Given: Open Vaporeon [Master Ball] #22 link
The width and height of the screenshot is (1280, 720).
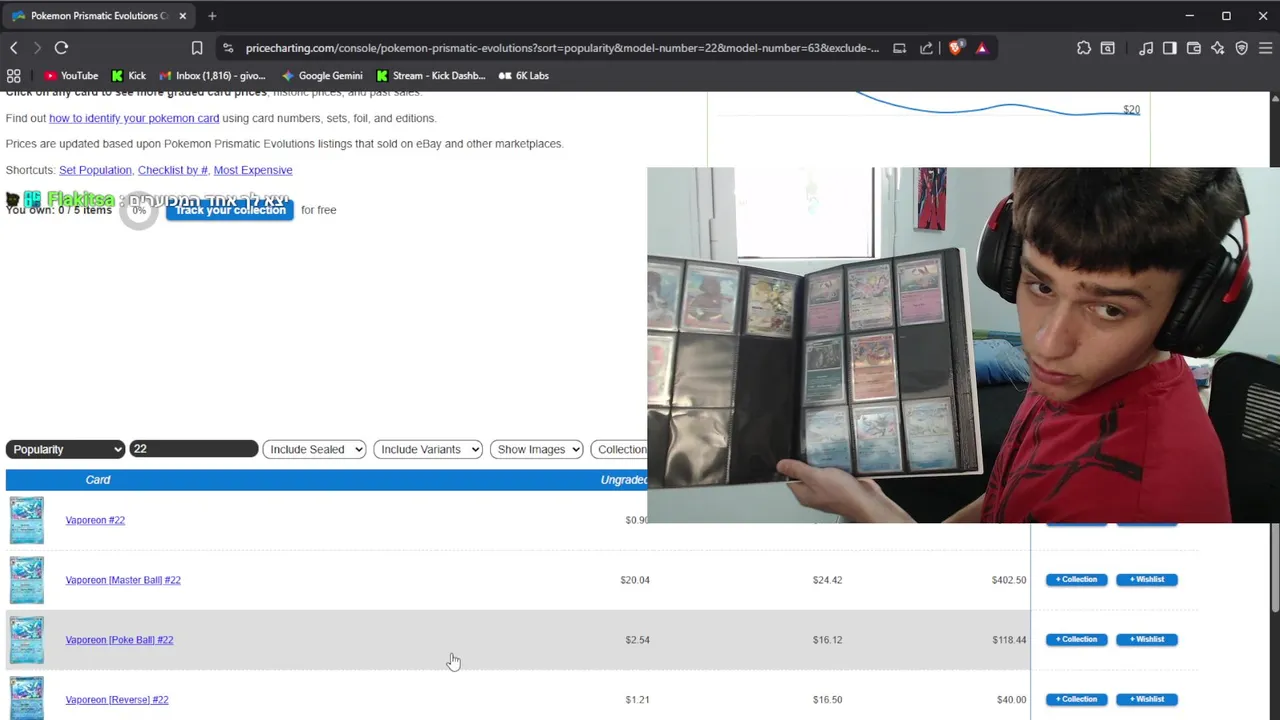Looking at the screenshot, I should coord(123,580).
